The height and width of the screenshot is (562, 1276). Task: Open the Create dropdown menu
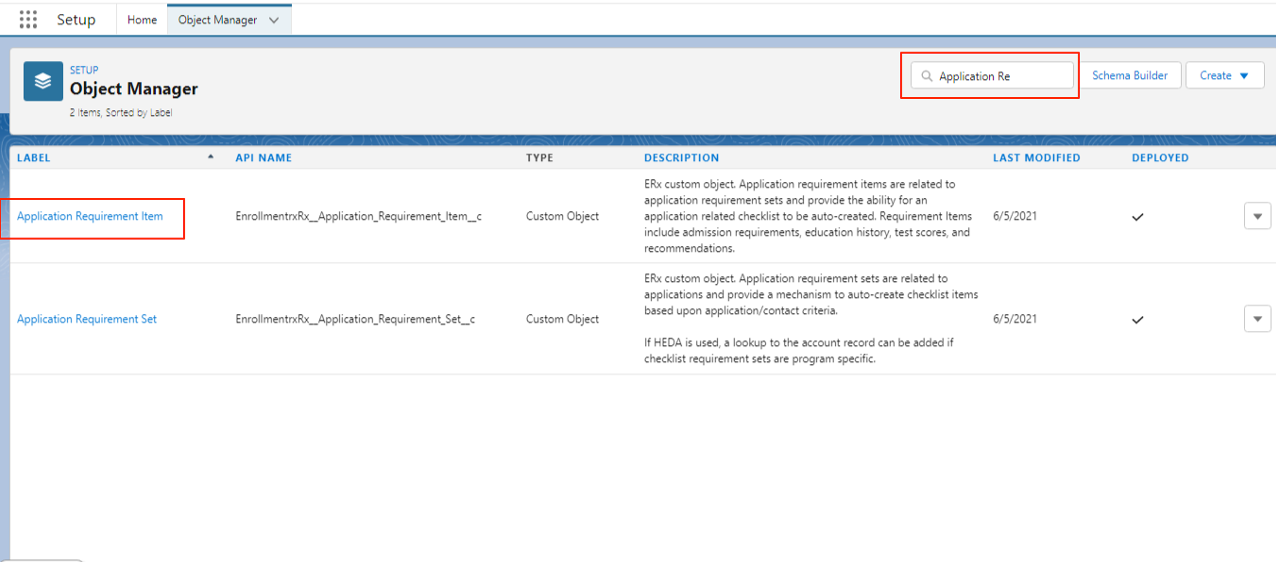click(1225, 76)
